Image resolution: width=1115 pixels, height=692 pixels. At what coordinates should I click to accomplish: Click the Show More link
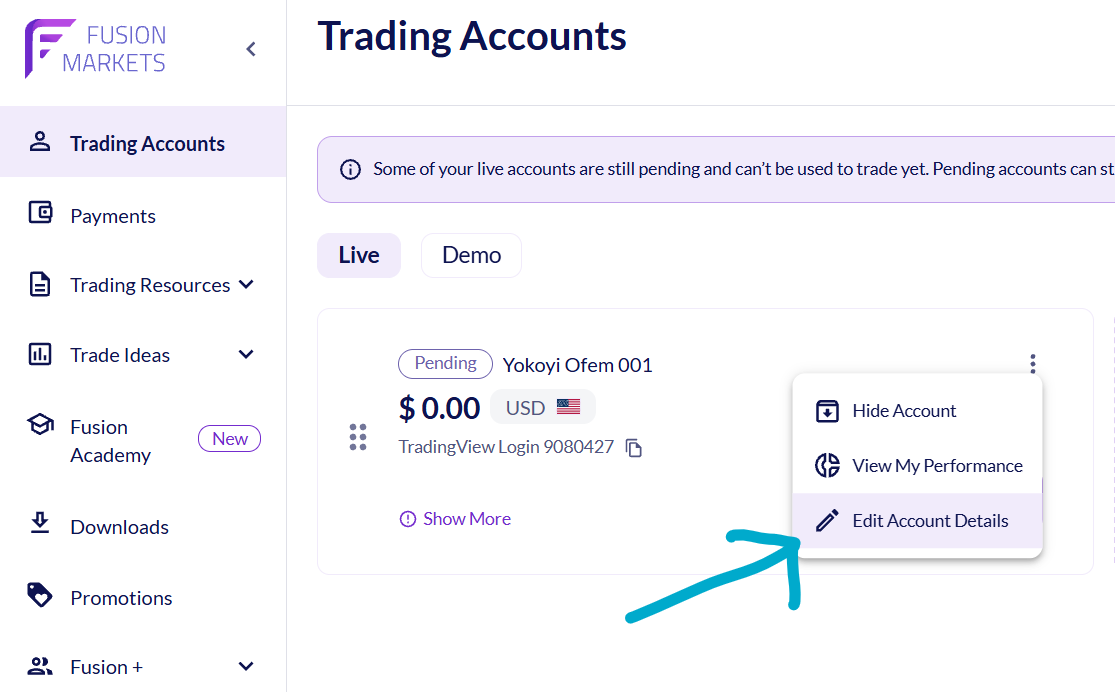point(455,519)
